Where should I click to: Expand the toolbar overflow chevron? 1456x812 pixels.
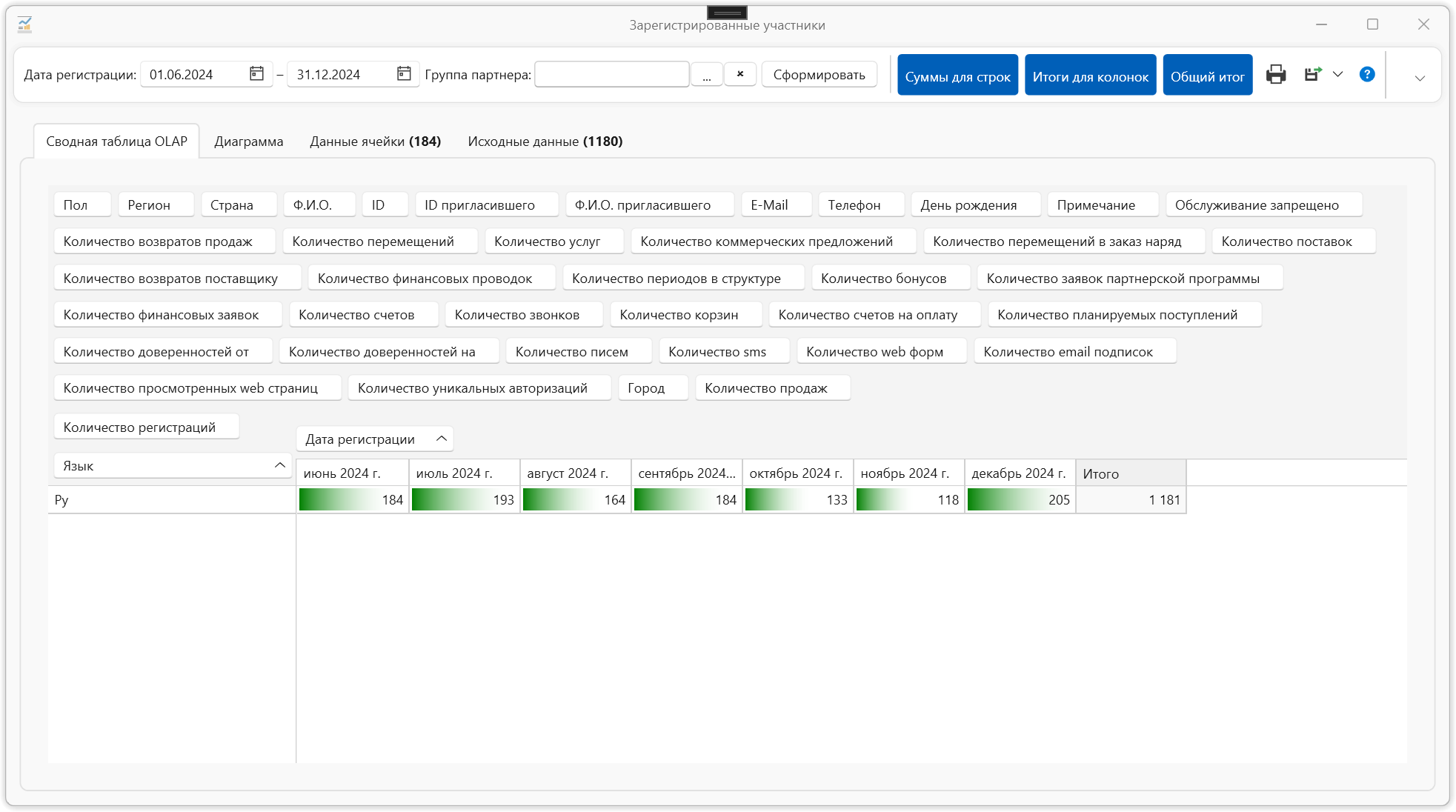pos(1419,78)
